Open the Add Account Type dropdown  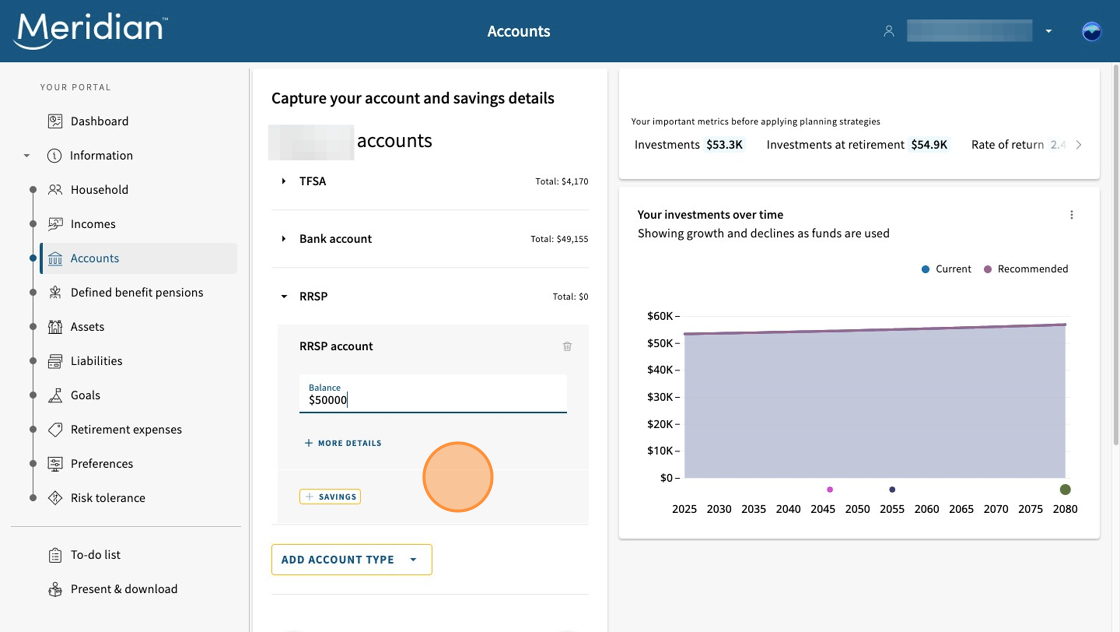(x=351, y=560)
